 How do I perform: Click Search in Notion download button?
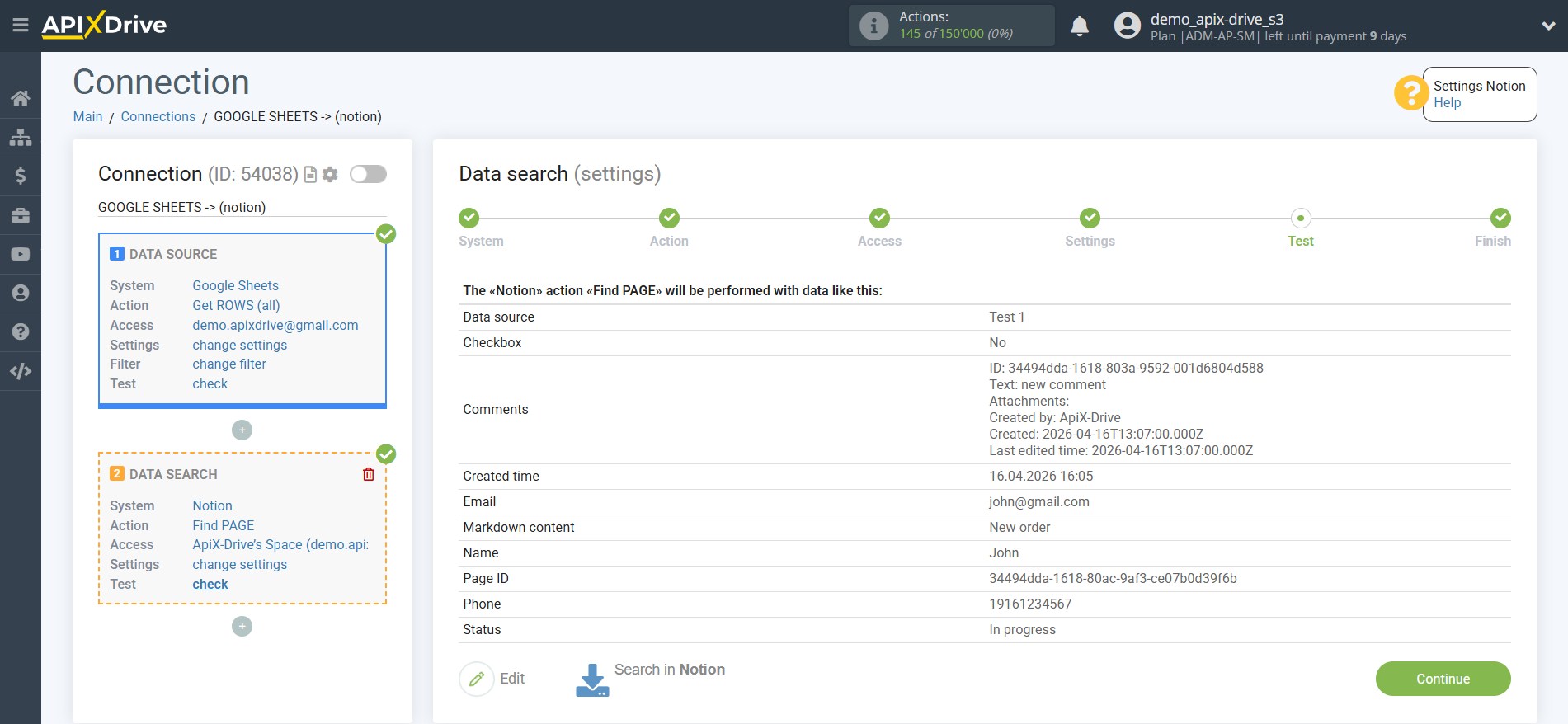592,679
